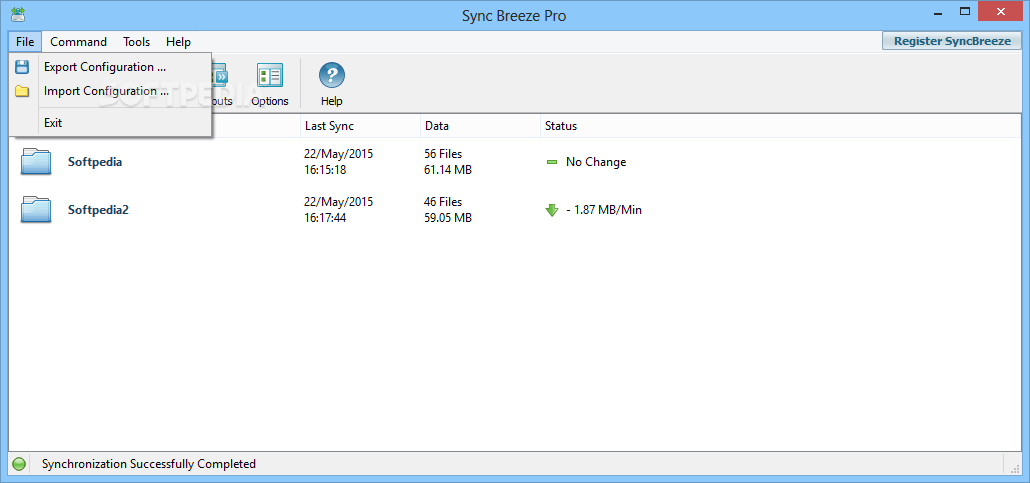Click the 16:15:18 last sync time
The image size is (1030, 483).
(x=325, y=170)
